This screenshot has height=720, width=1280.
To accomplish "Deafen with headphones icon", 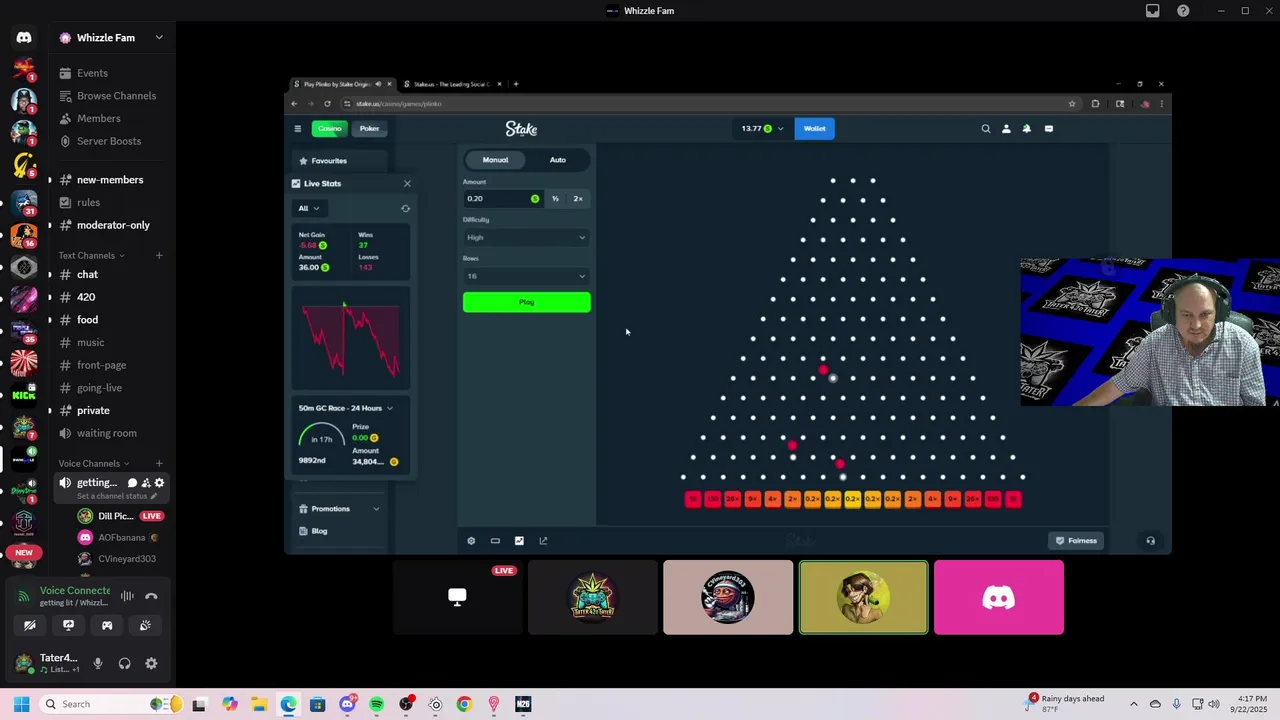I will point(124,663).
